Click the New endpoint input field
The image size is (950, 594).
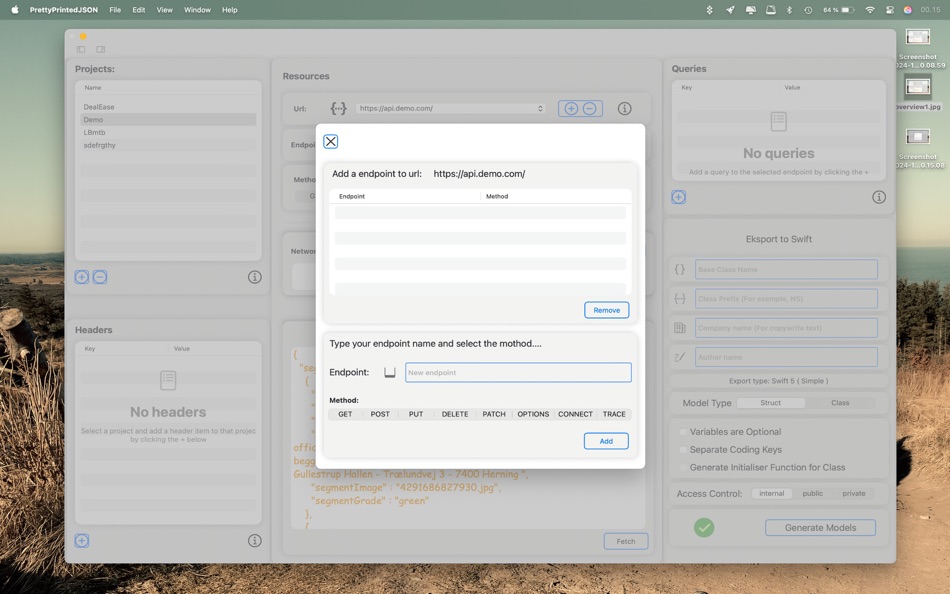(517, 371)
